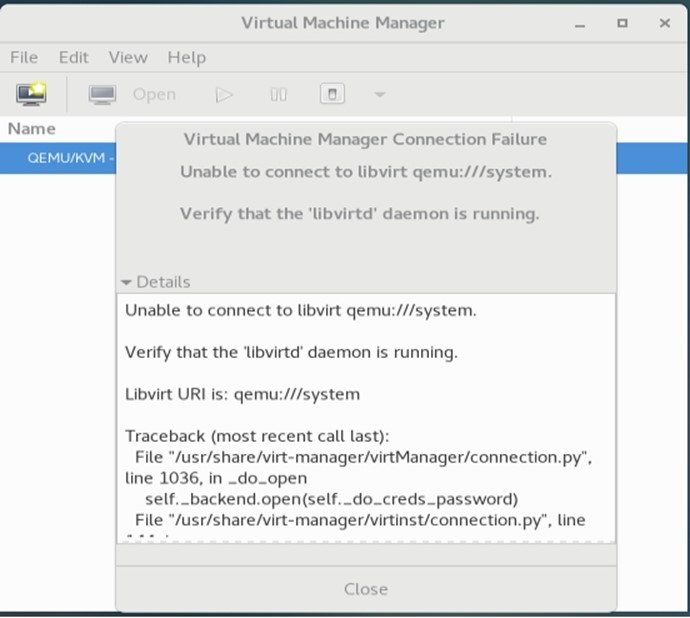Viewport: 690px width, 618px height.
Task: Collapse the Details expander
Action: pos(156,282)
